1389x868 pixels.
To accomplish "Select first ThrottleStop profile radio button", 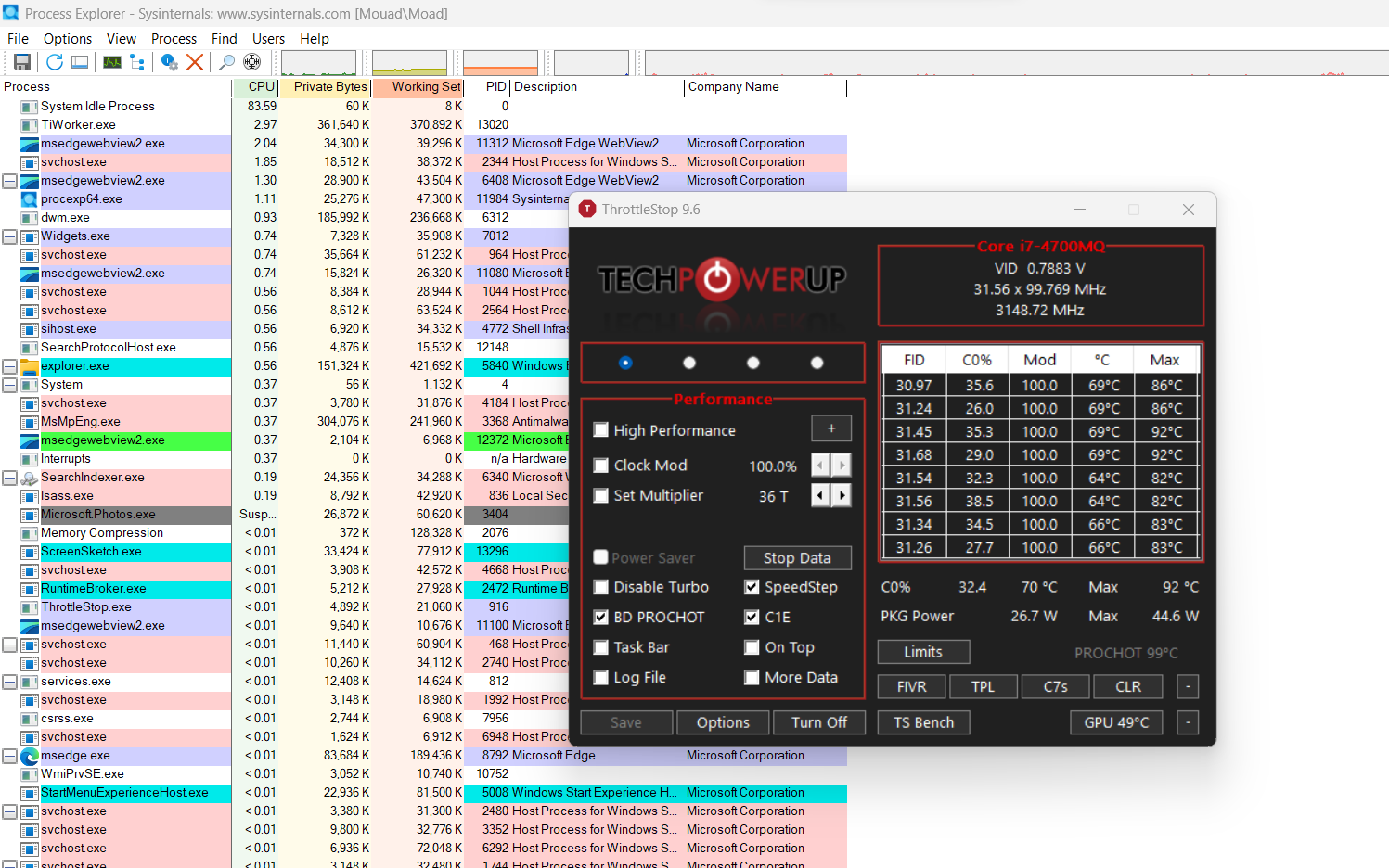I will 625,363.
